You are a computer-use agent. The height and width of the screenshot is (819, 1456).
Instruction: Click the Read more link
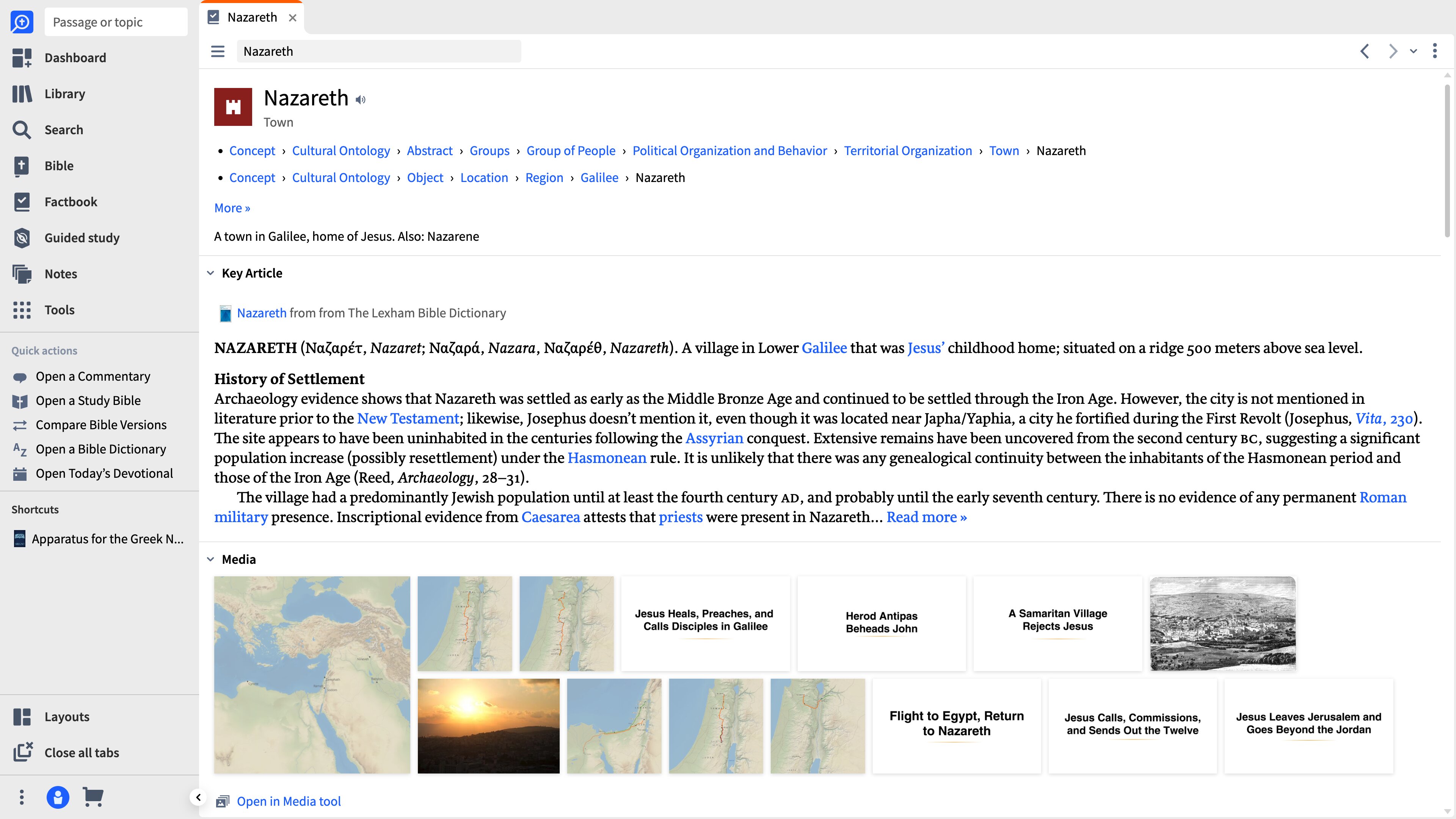926,516
